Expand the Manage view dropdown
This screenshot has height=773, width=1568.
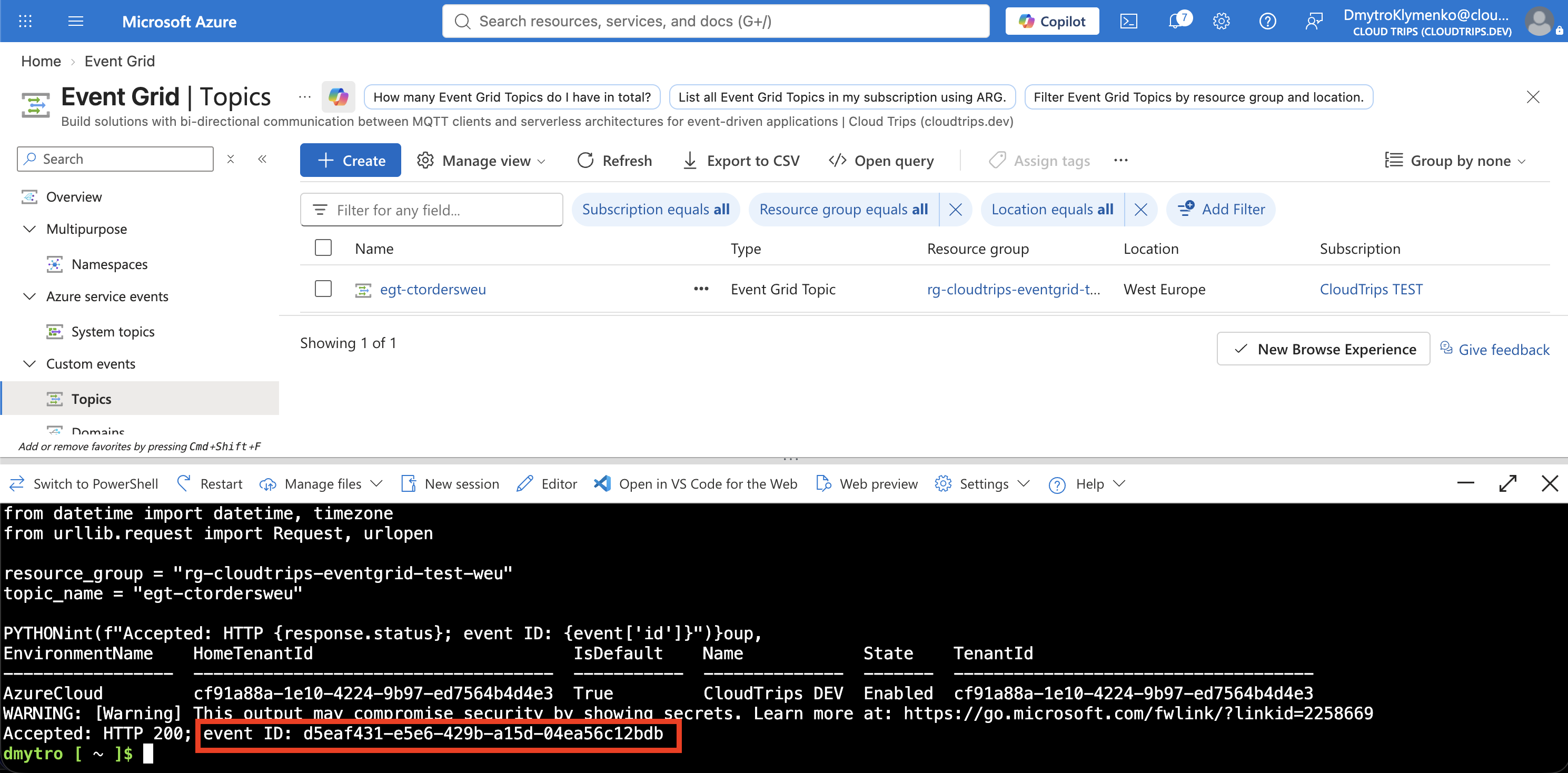tap(481, 161)
